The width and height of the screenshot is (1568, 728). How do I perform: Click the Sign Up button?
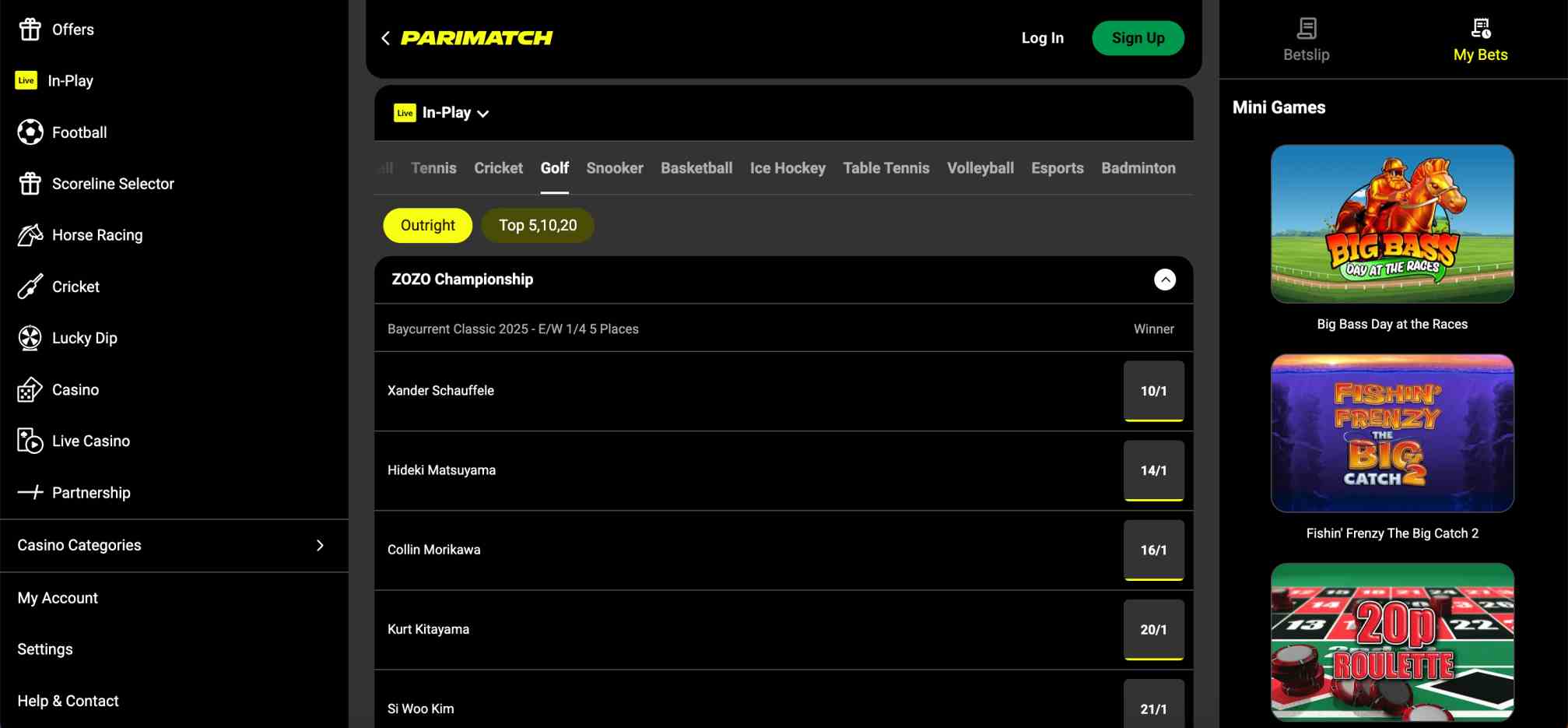[1138, 37]
